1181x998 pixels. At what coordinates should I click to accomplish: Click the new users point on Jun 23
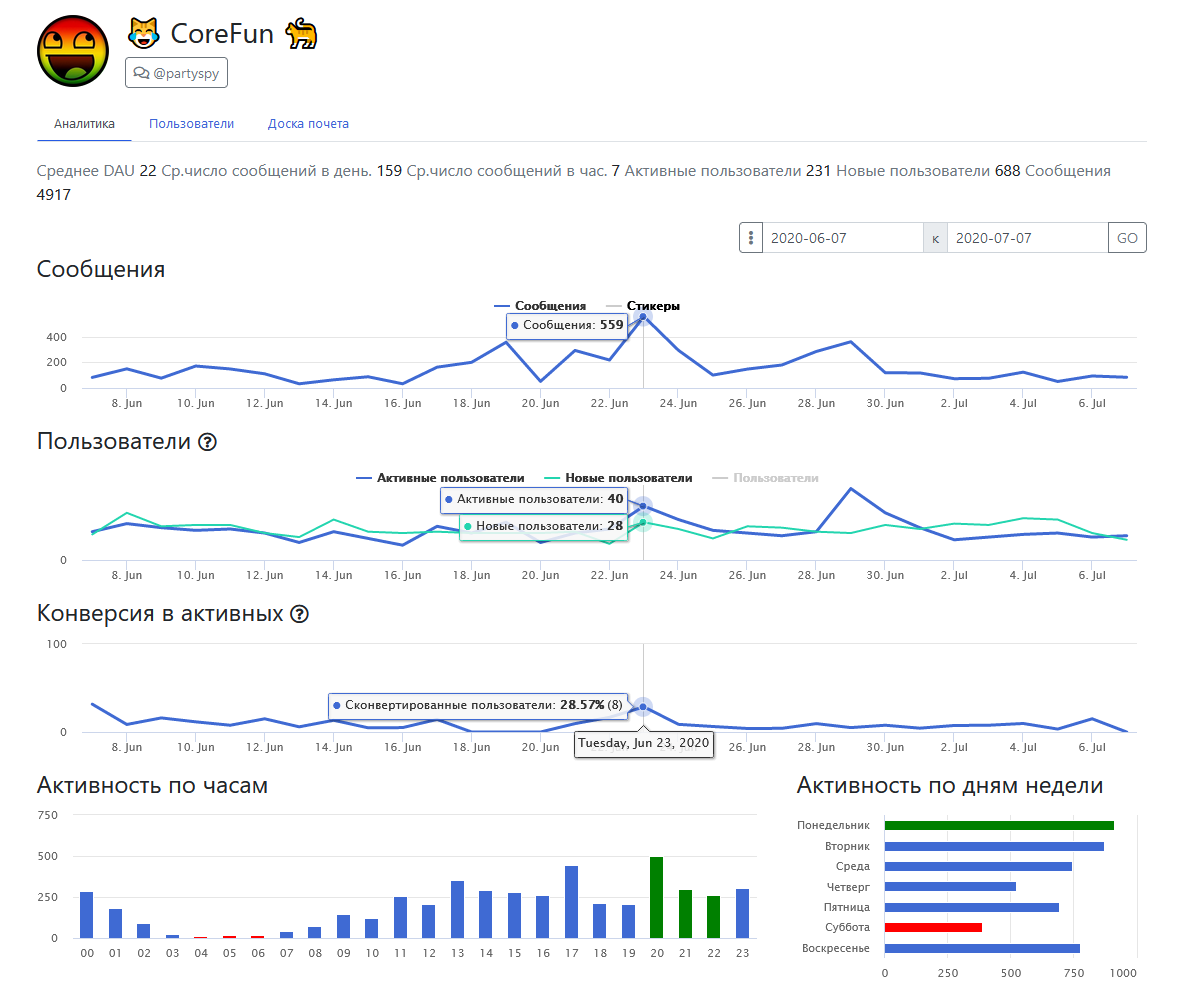tap(643, 522)
